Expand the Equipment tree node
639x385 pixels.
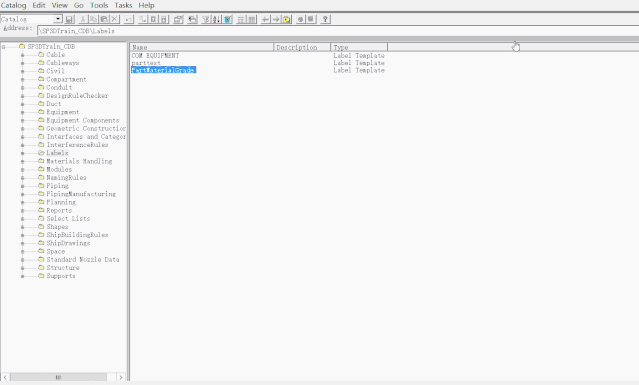click(x=22, y=112)
